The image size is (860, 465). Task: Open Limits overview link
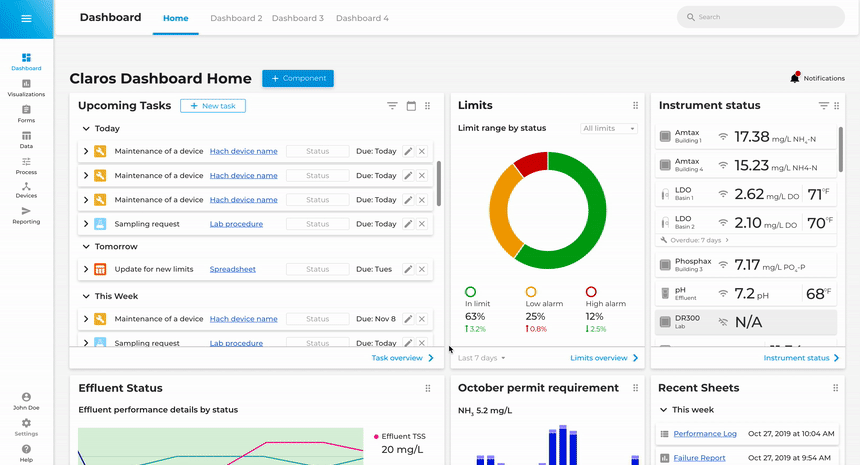604,358
